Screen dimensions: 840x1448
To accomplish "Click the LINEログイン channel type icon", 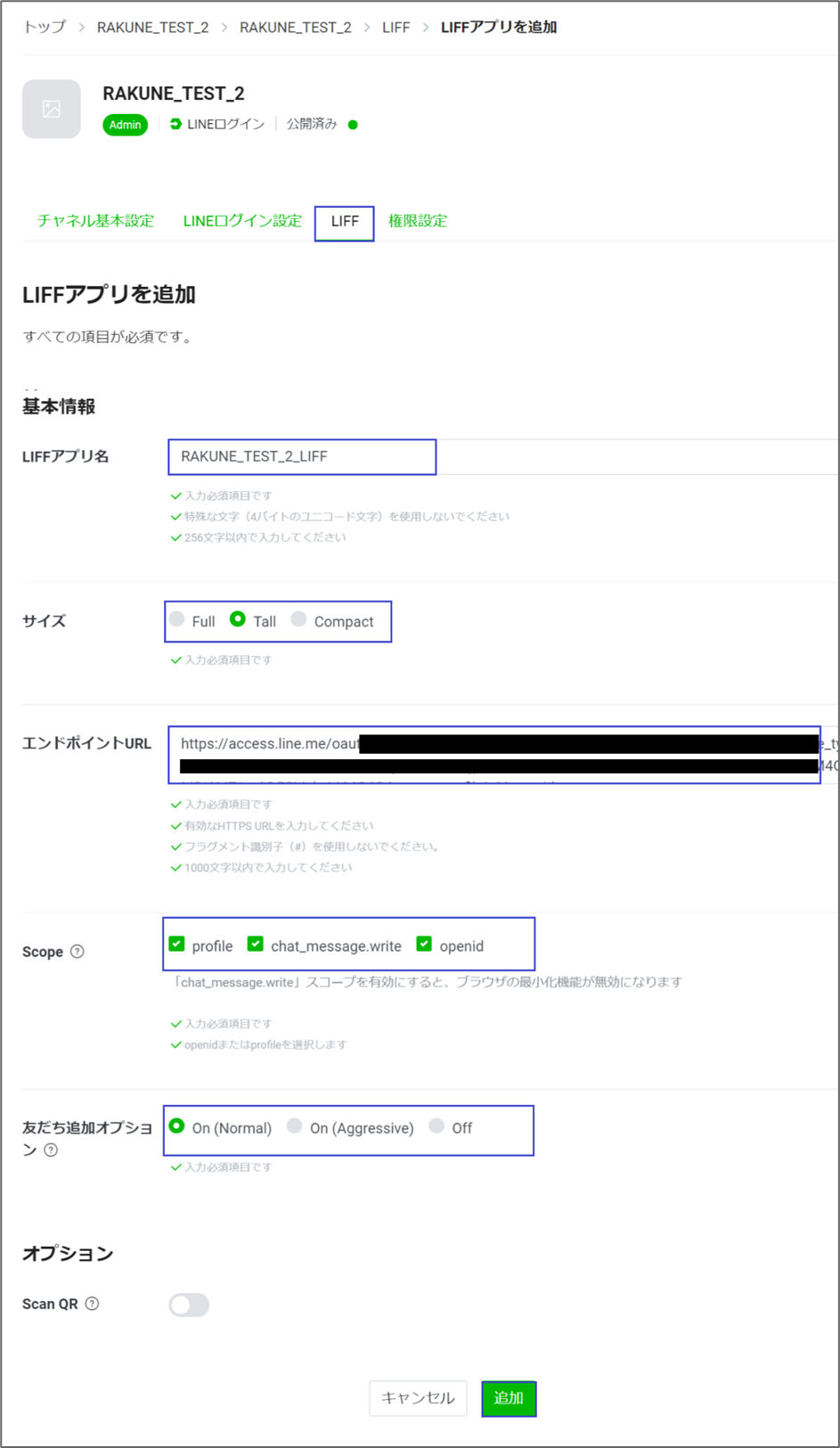I will tap(175, 124).
